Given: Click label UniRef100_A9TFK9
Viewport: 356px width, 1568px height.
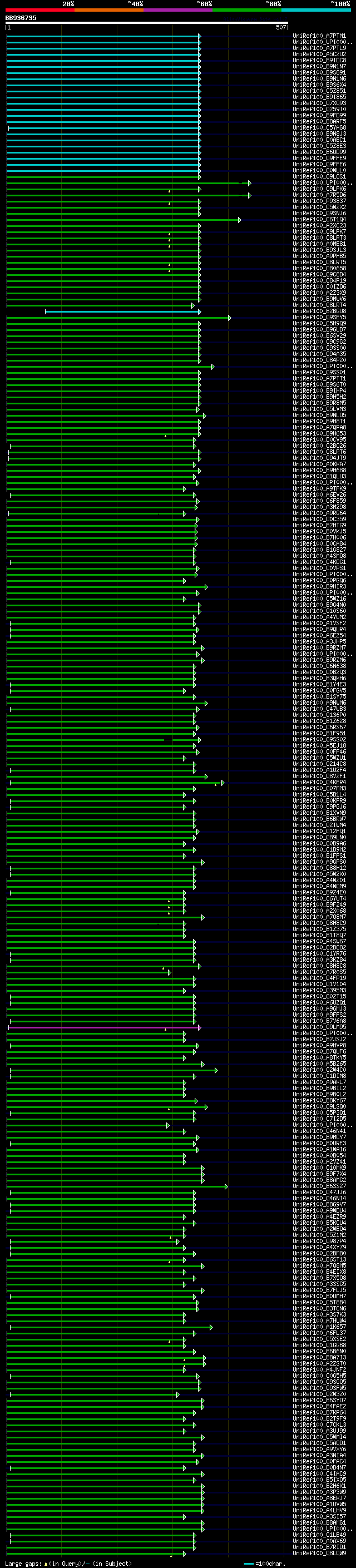Looking at the screenshot, I should tap(319, 488).
